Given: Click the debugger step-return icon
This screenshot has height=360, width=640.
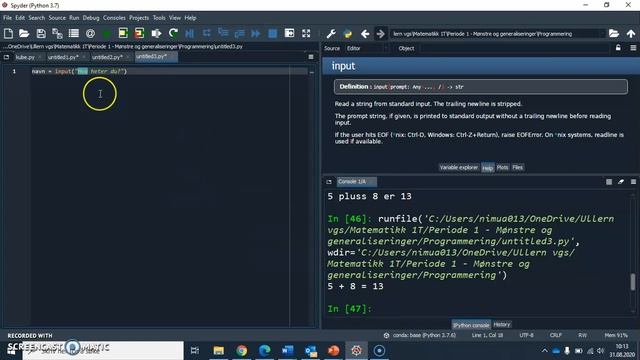Looking at the screenshot, I should (x=239, y=33).
